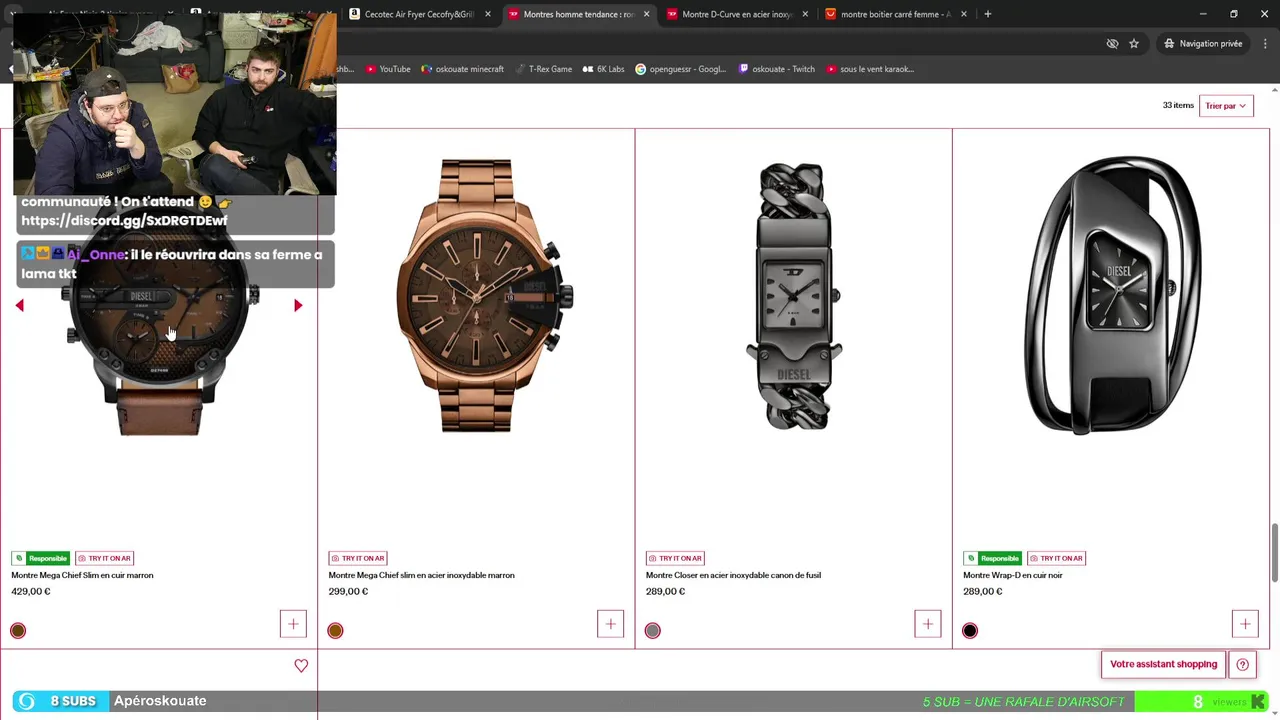Click the discord.gg invite link in overlay
Image resolution: width=1280 pixels, height=720 pixels.
124,220
